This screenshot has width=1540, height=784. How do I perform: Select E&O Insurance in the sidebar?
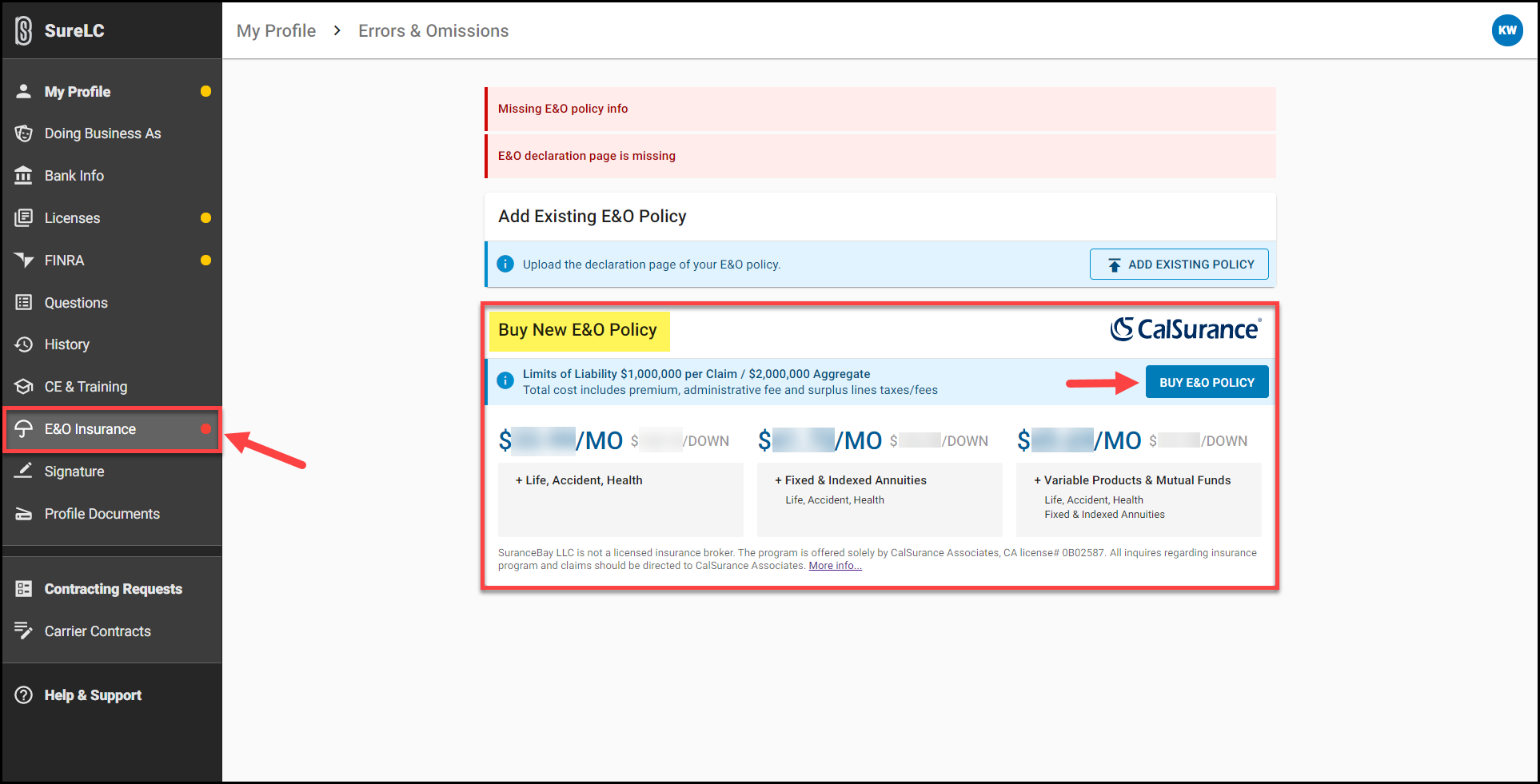tap(112, 429)
